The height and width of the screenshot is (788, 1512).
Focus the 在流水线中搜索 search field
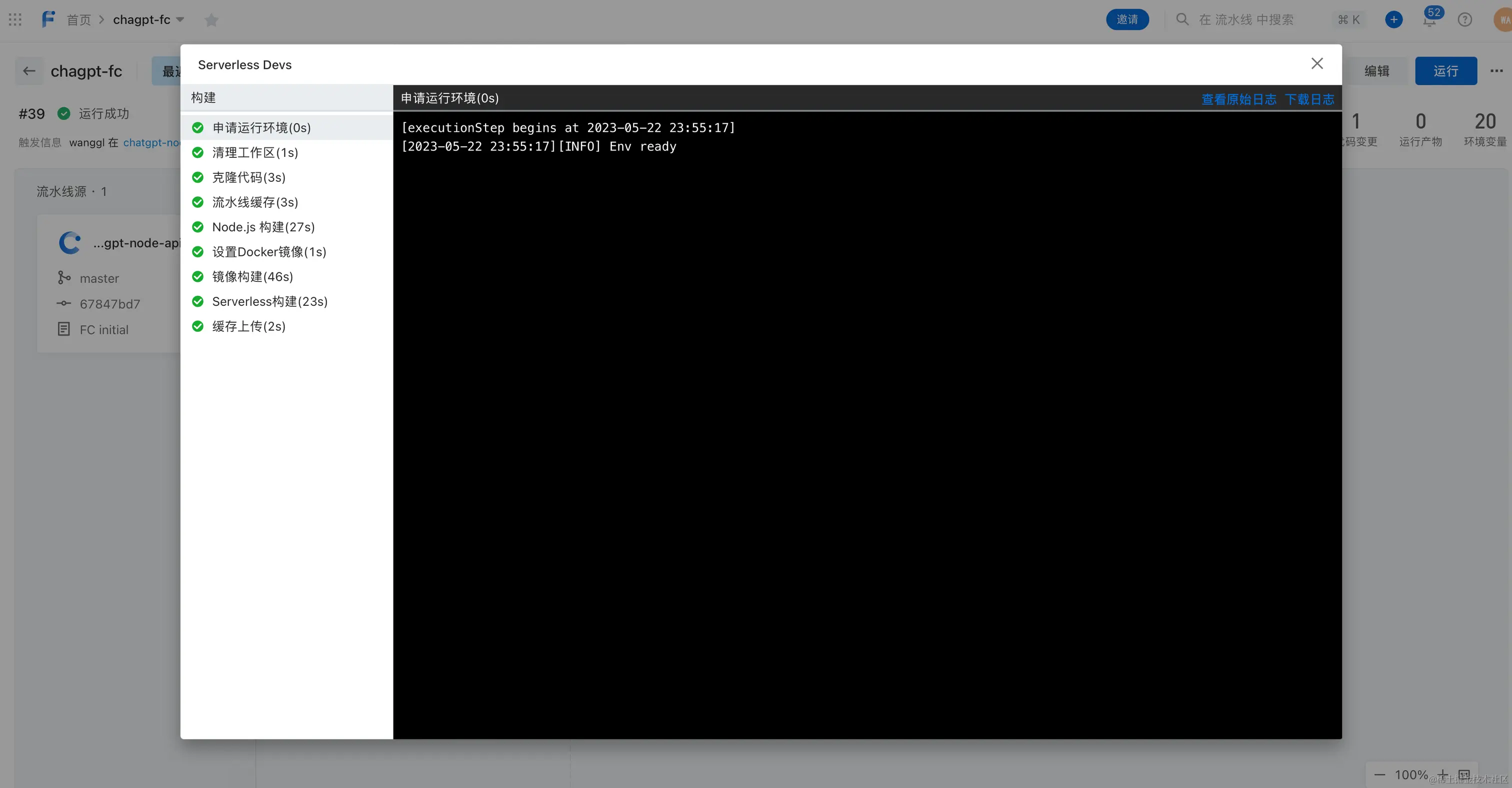tap(1245, 20)
